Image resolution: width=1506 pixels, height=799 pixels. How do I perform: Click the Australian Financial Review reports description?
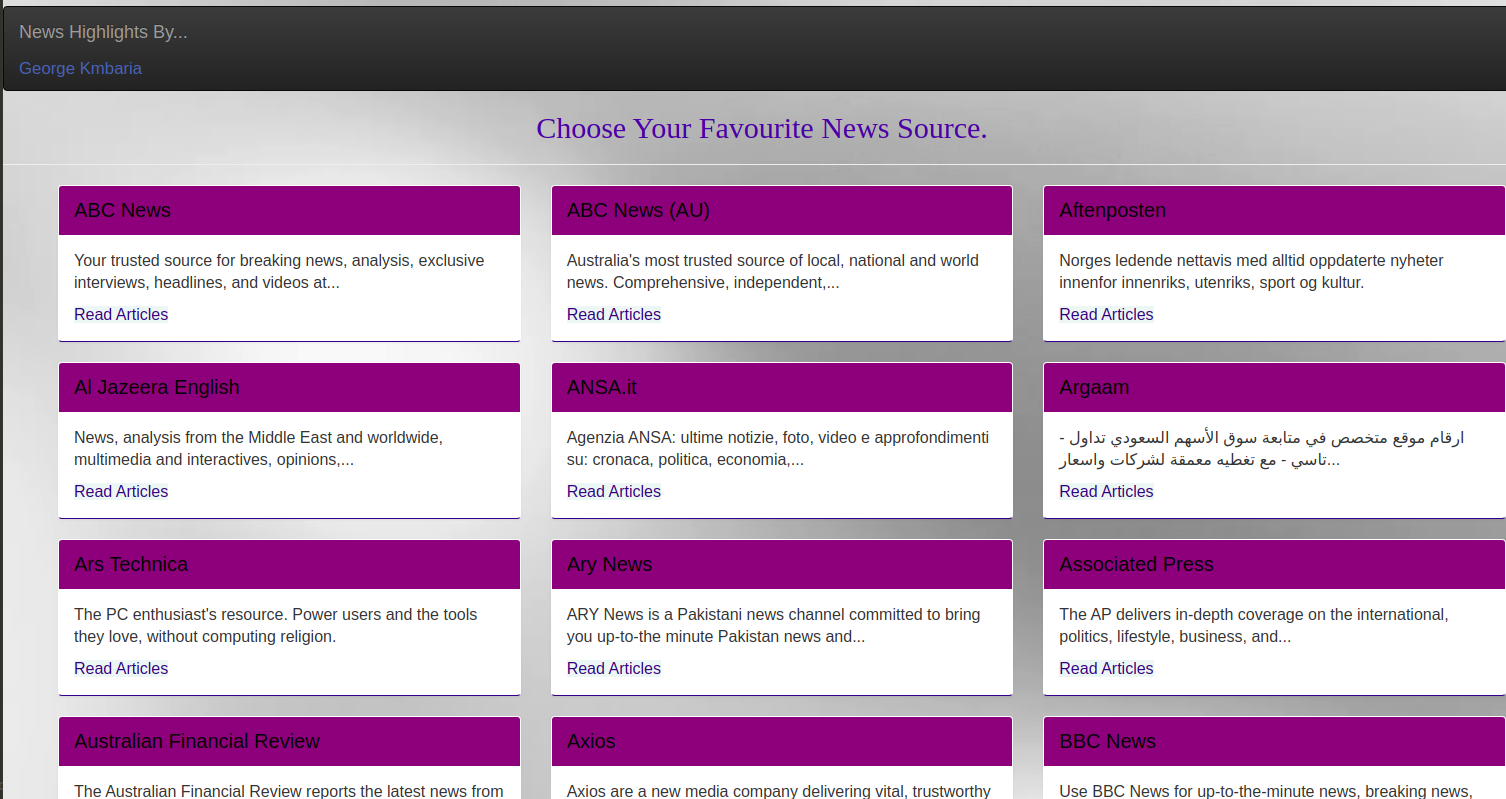(x=289, y=791)
